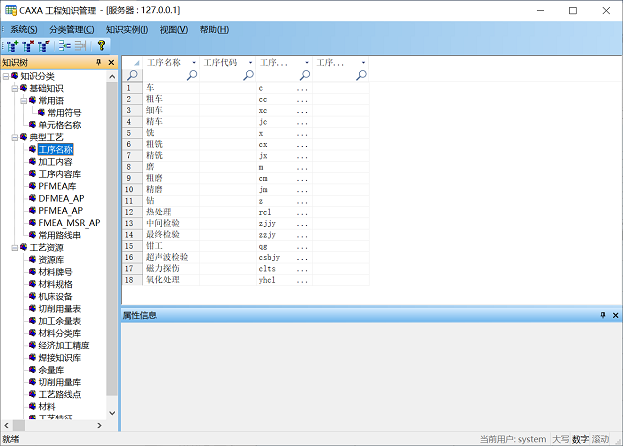The image size is (623, 446).
Task: Click search icon in 工序名称 filter cell
Action: (190, 75)
